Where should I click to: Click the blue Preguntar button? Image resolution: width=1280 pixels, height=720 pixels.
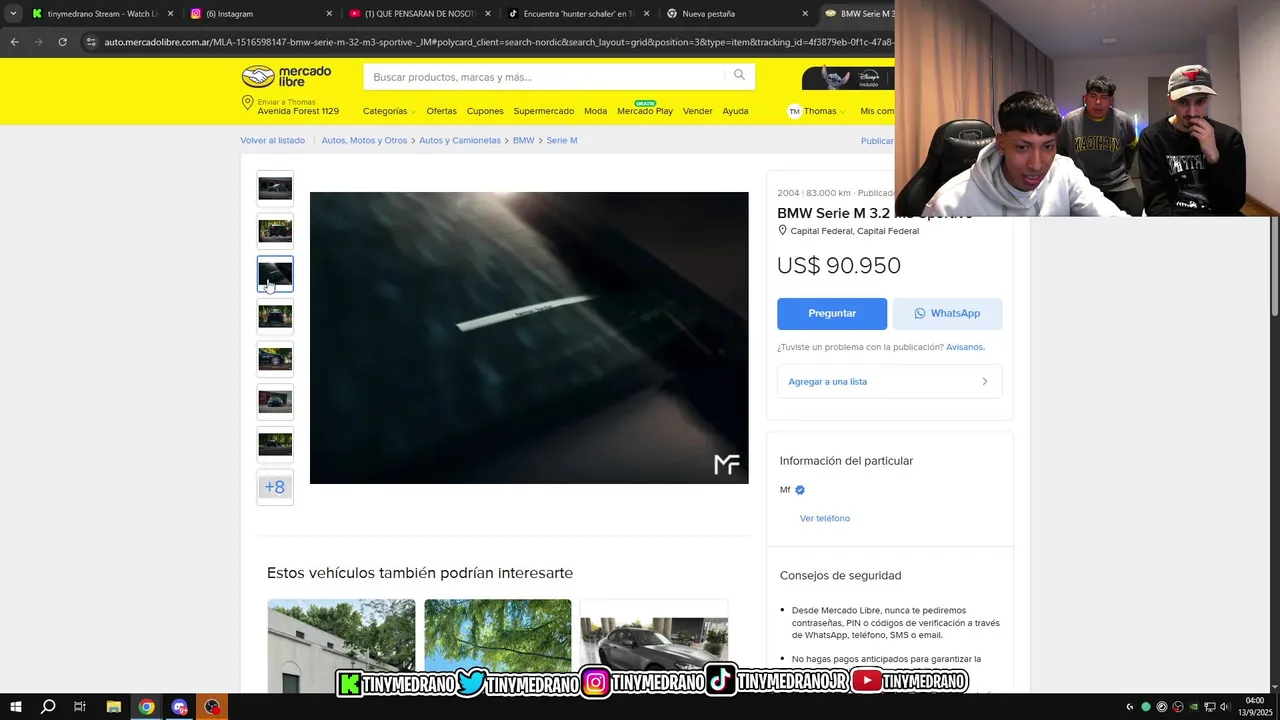(x=832, y=313)
